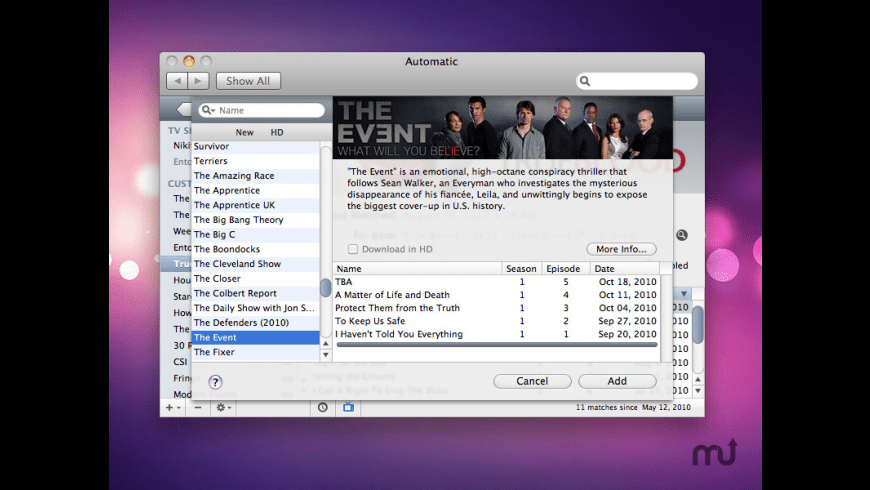This screenshot has width=870, height=490.
Task: Select The Apprentice show
Action: [256, 190]
